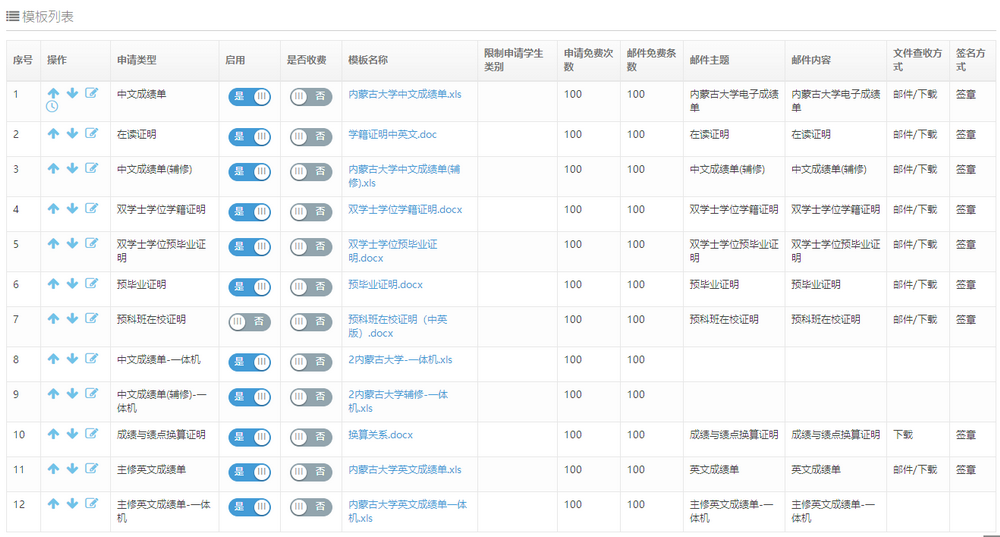Move 双学士学位学籍证明 row up
1000x537 pixels.
pos(53,209)
